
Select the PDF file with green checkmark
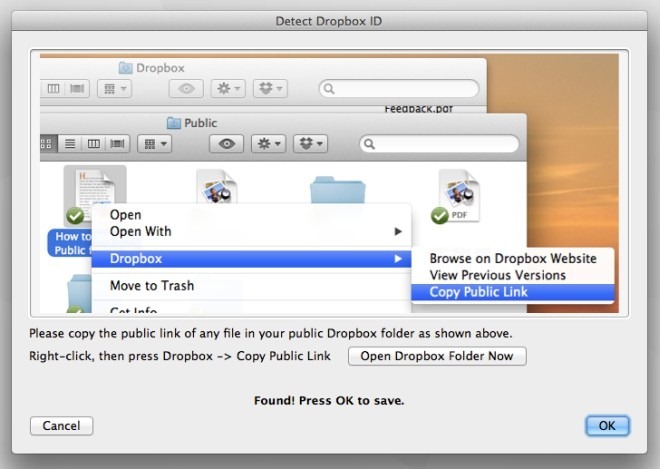(x=457, y=196)
